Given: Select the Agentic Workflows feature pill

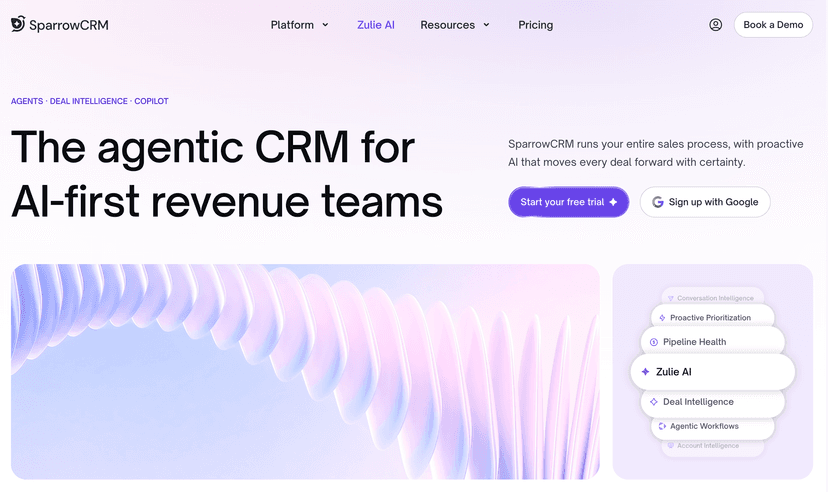Looking at the screenshot, I should (x=713, y=428).
